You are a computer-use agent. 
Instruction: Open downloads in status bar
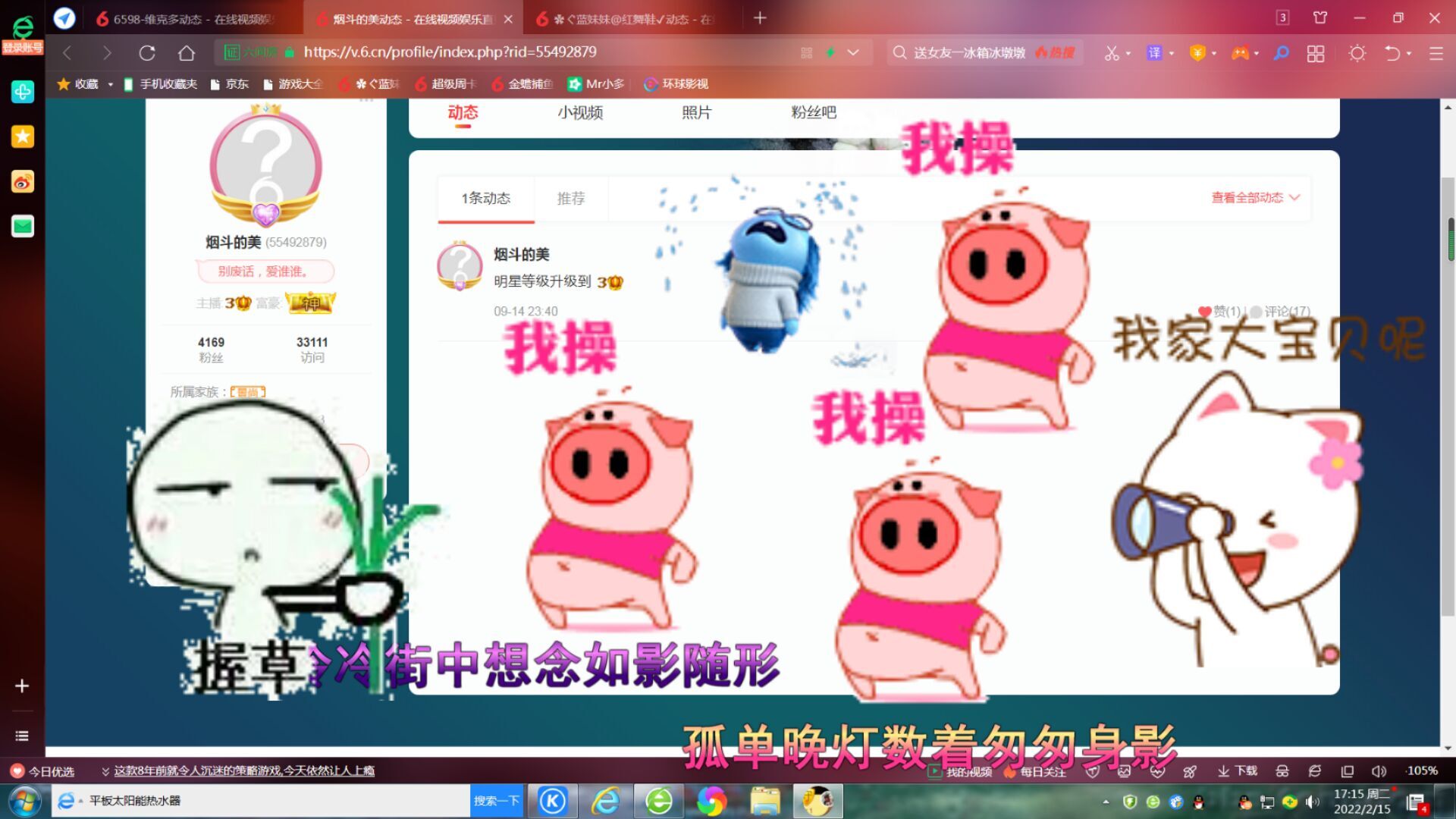1238,771
